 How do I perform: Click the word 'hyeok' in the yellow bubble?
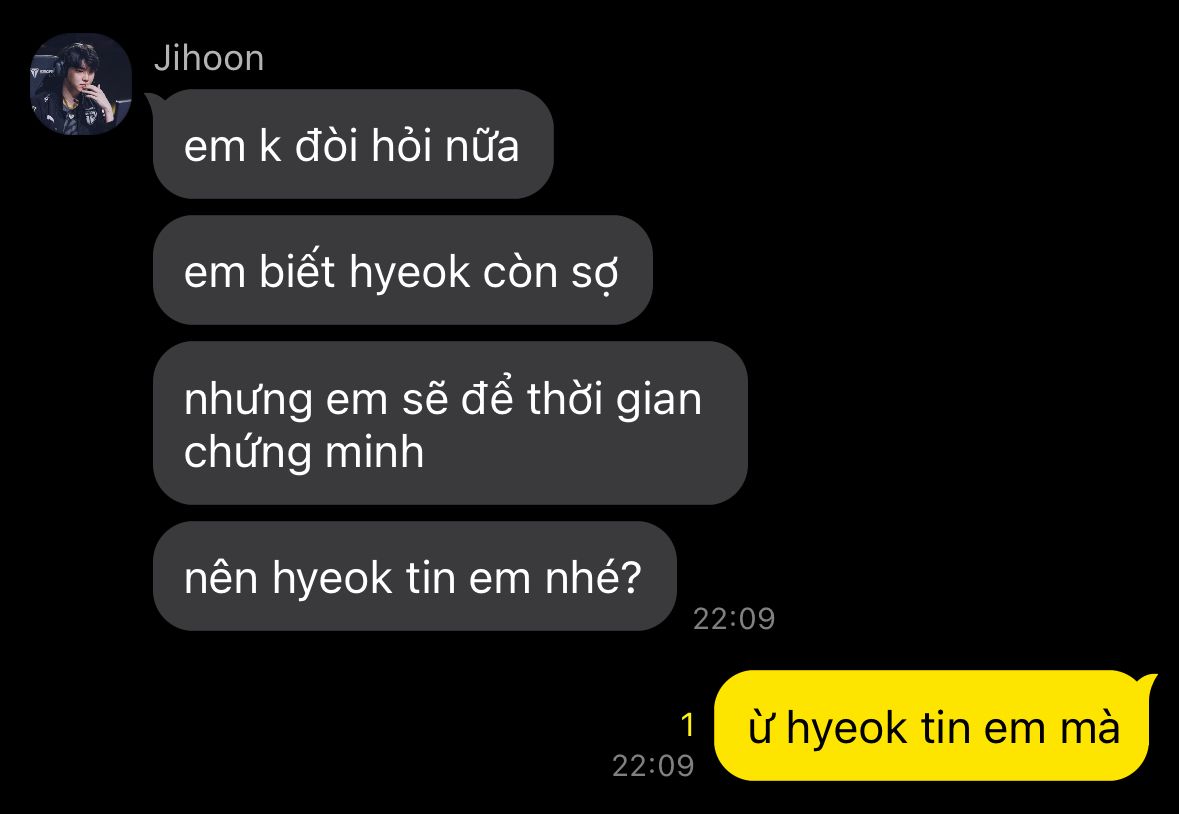[x=847, y=730]
